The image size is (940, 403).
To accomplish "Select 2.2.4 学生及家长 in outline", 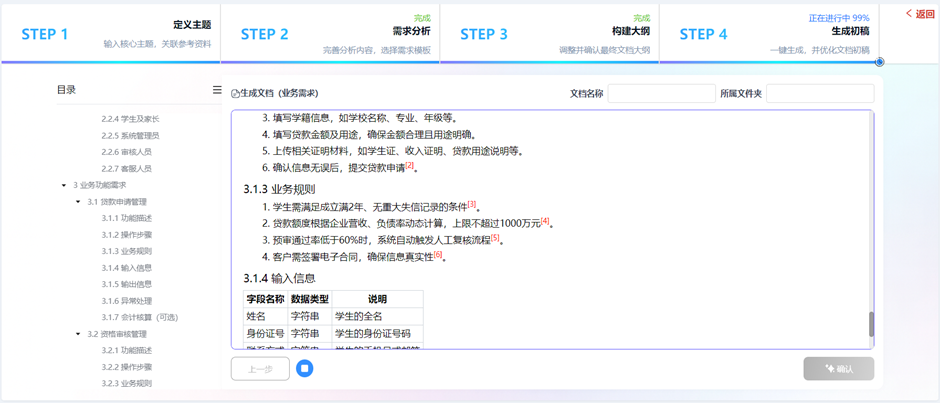I will pyautogui.click(x=130, y=119).
